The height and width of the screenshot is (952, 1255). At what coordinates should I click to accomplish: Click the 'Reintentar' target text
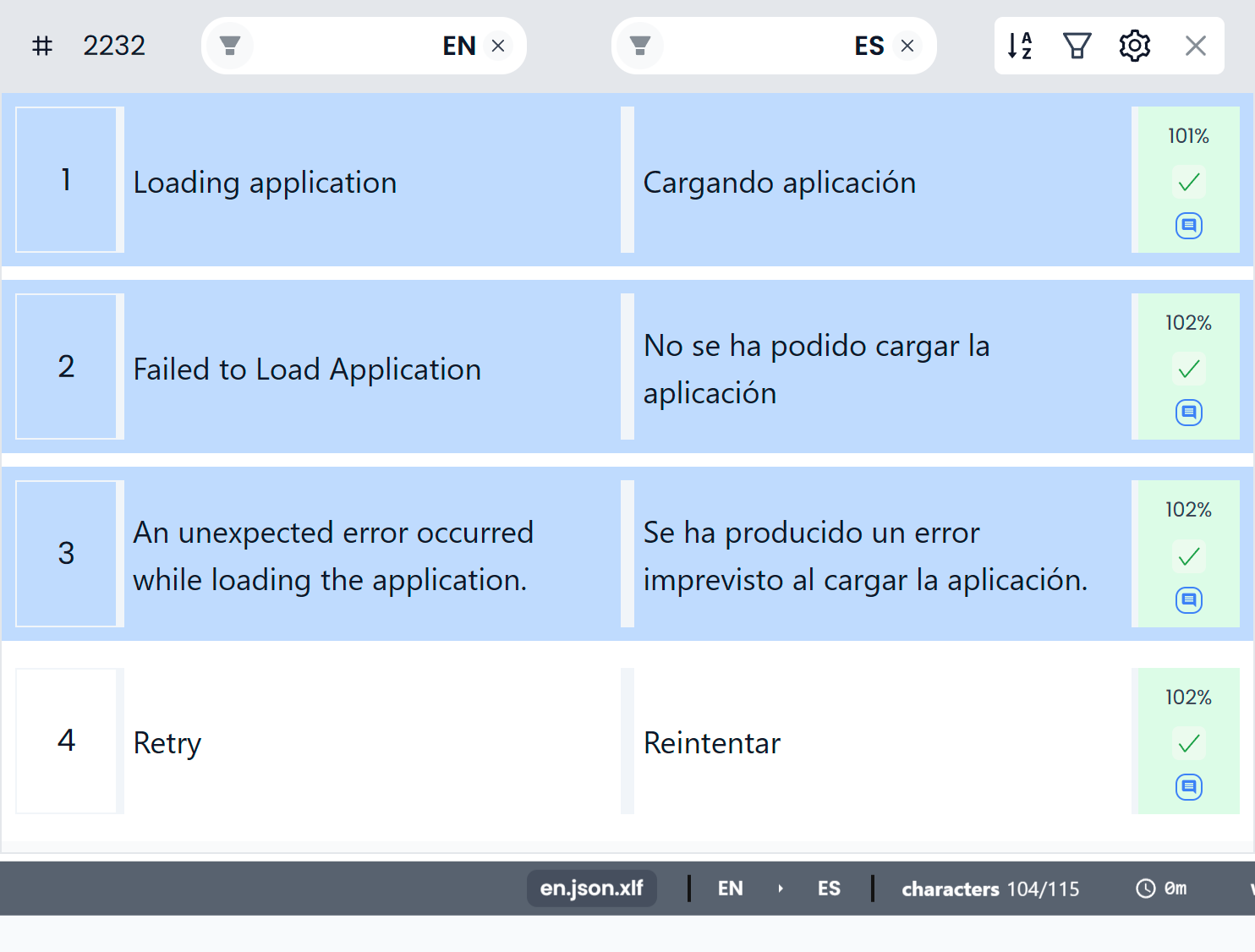pyautogui.click(x=711, y=743)
